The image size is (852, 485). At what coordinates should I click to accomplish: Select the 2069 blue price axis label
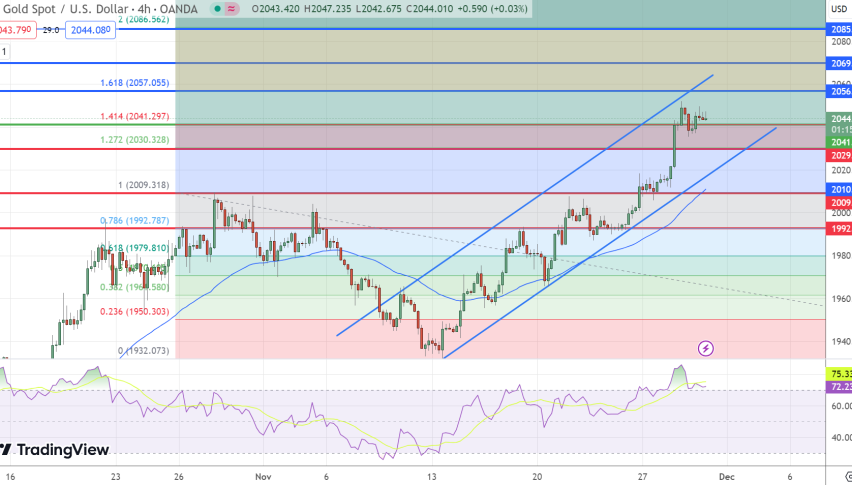(x=840, y=63)
